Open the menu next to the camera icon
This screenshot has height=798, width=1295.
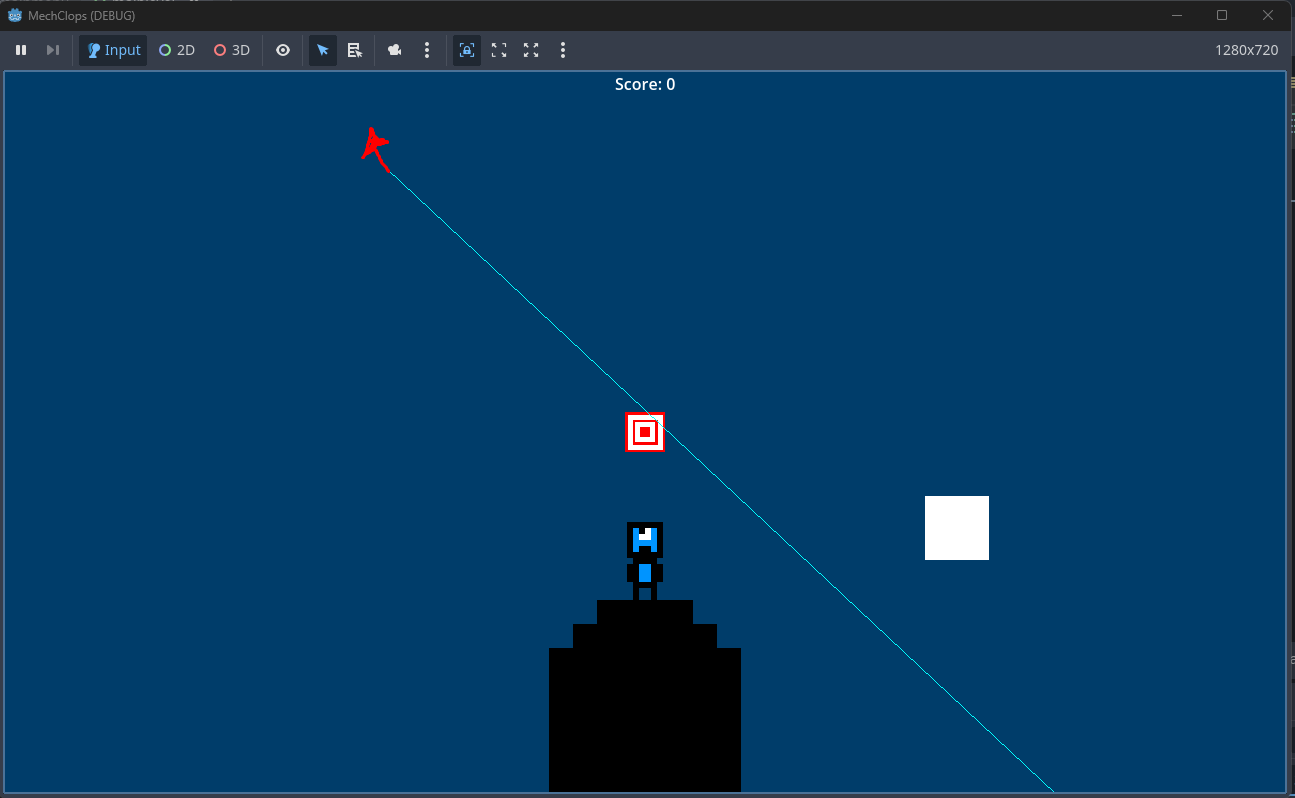(x=427, y=50)
